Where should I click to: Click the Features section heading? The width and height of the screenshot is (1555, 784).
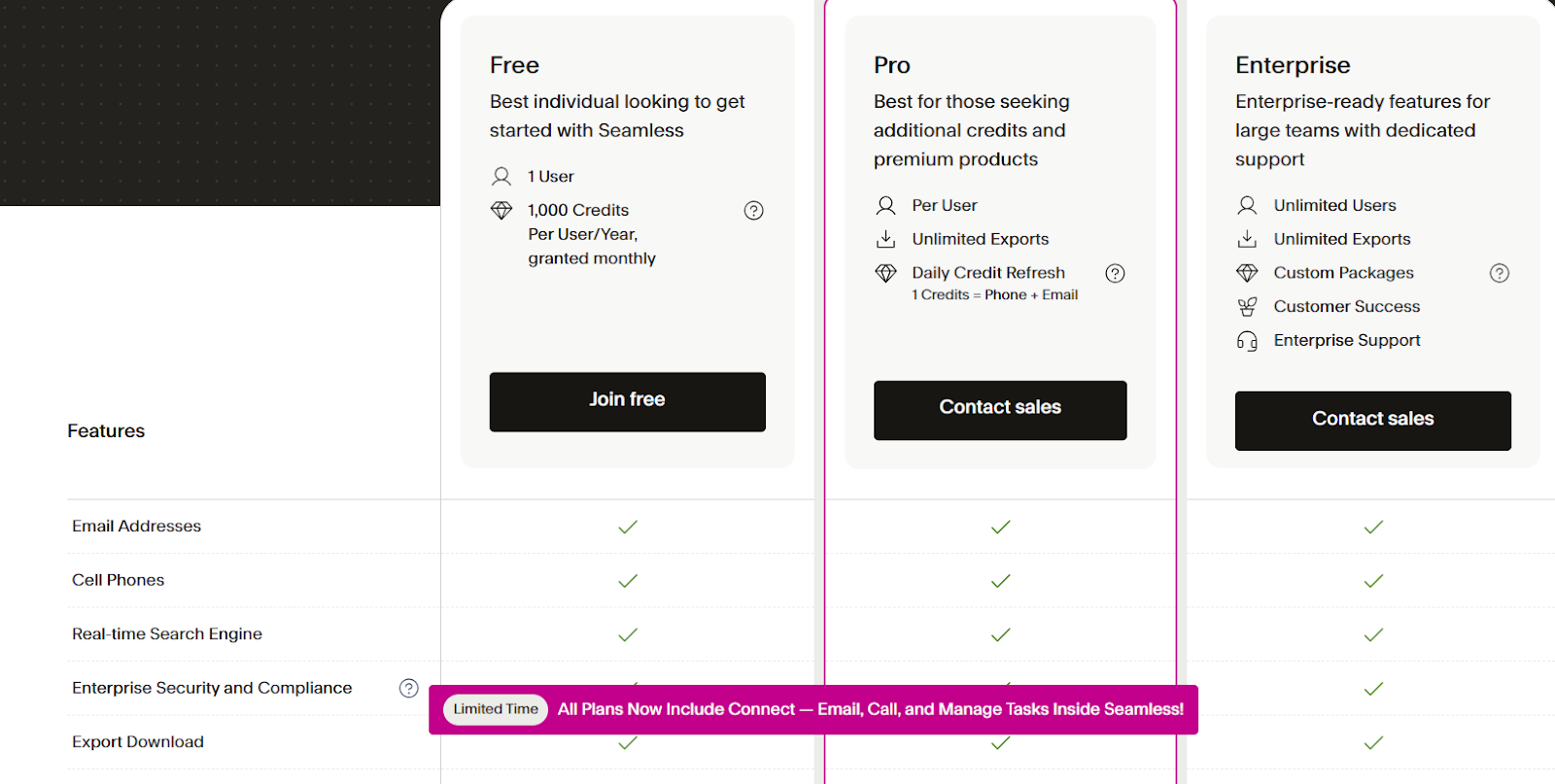click(x=105, y=430)
